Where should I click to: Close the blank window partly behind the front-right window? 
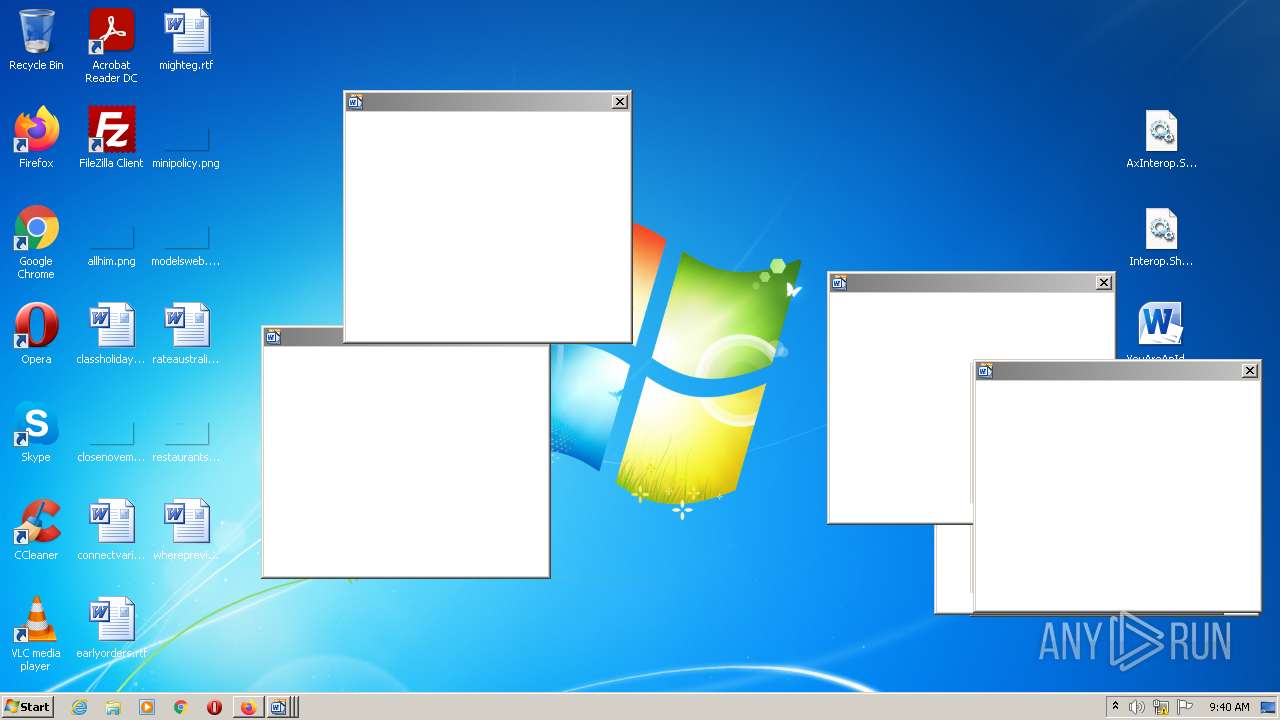(1104, 283)
